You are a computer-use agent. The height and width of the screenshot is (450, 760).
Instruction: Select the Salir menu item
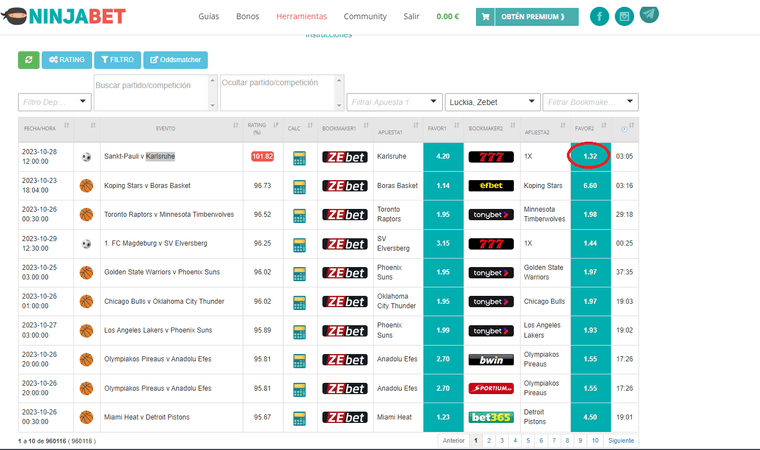pos(411,16)
